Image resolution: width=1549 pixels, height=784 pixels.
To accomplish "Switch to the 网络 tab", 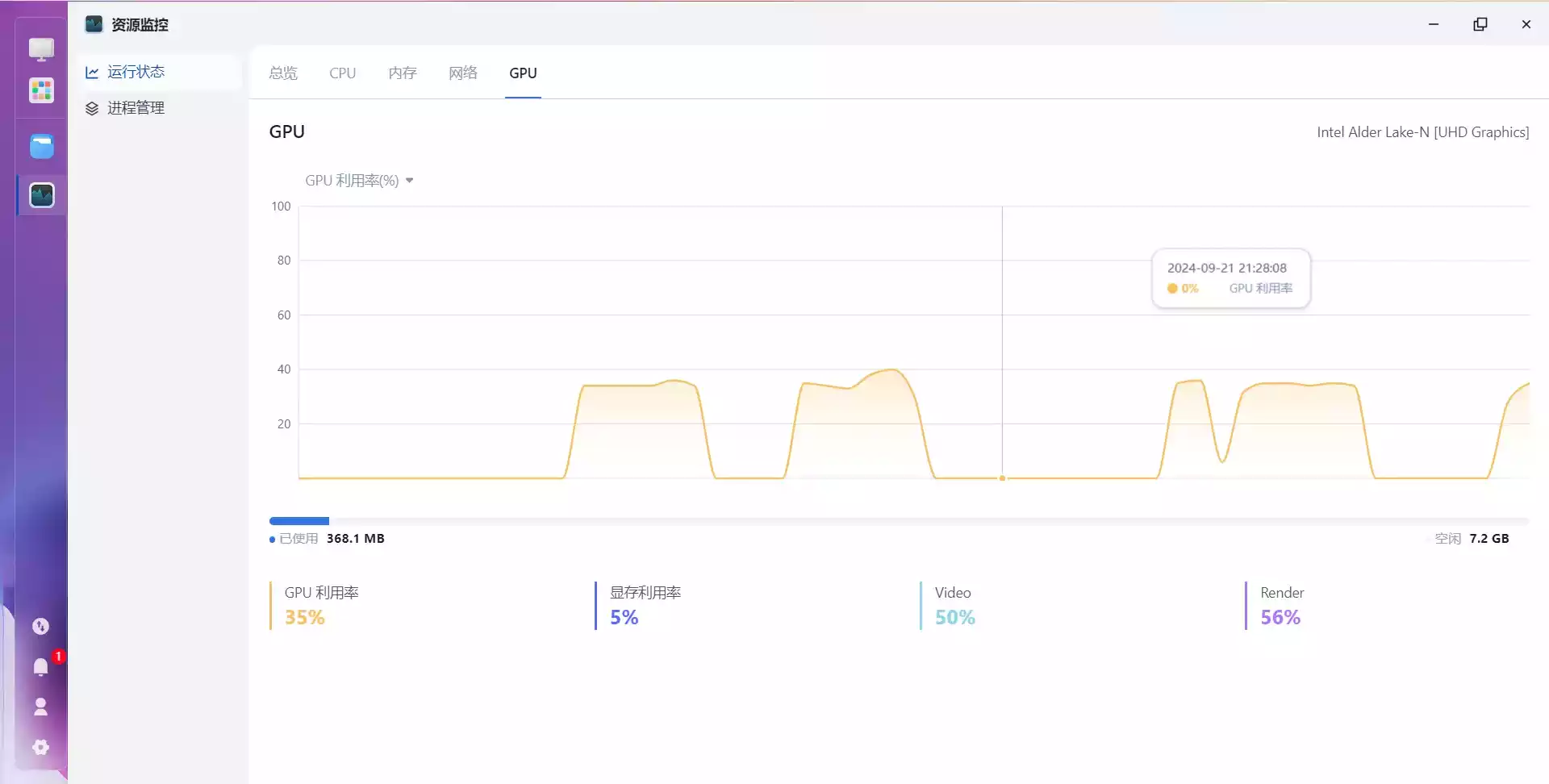I will [463, 73].
